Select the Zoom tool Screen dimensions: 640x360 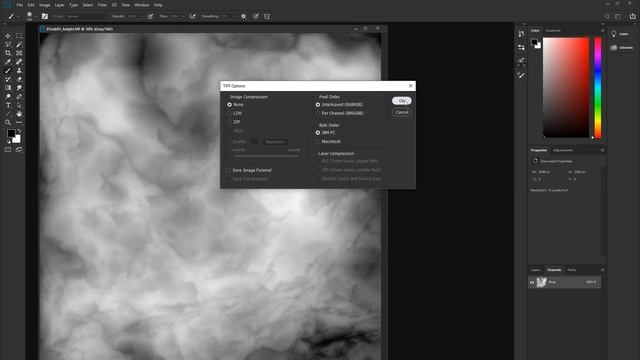coord(8,122)
